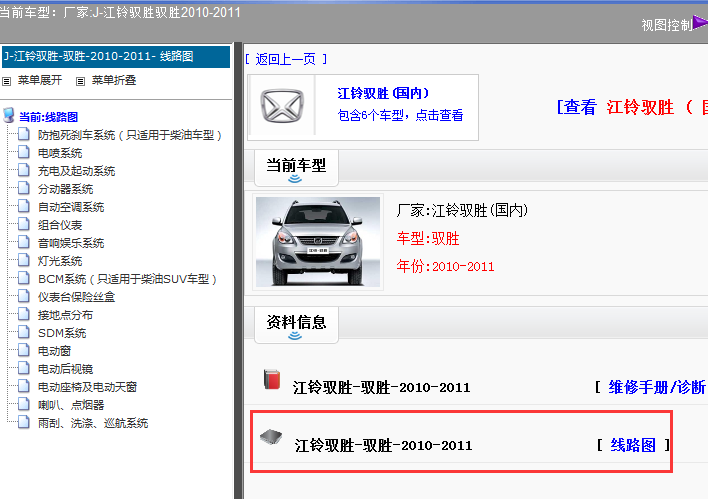Click the page icon for SDM系统

(x=24, y=332)
